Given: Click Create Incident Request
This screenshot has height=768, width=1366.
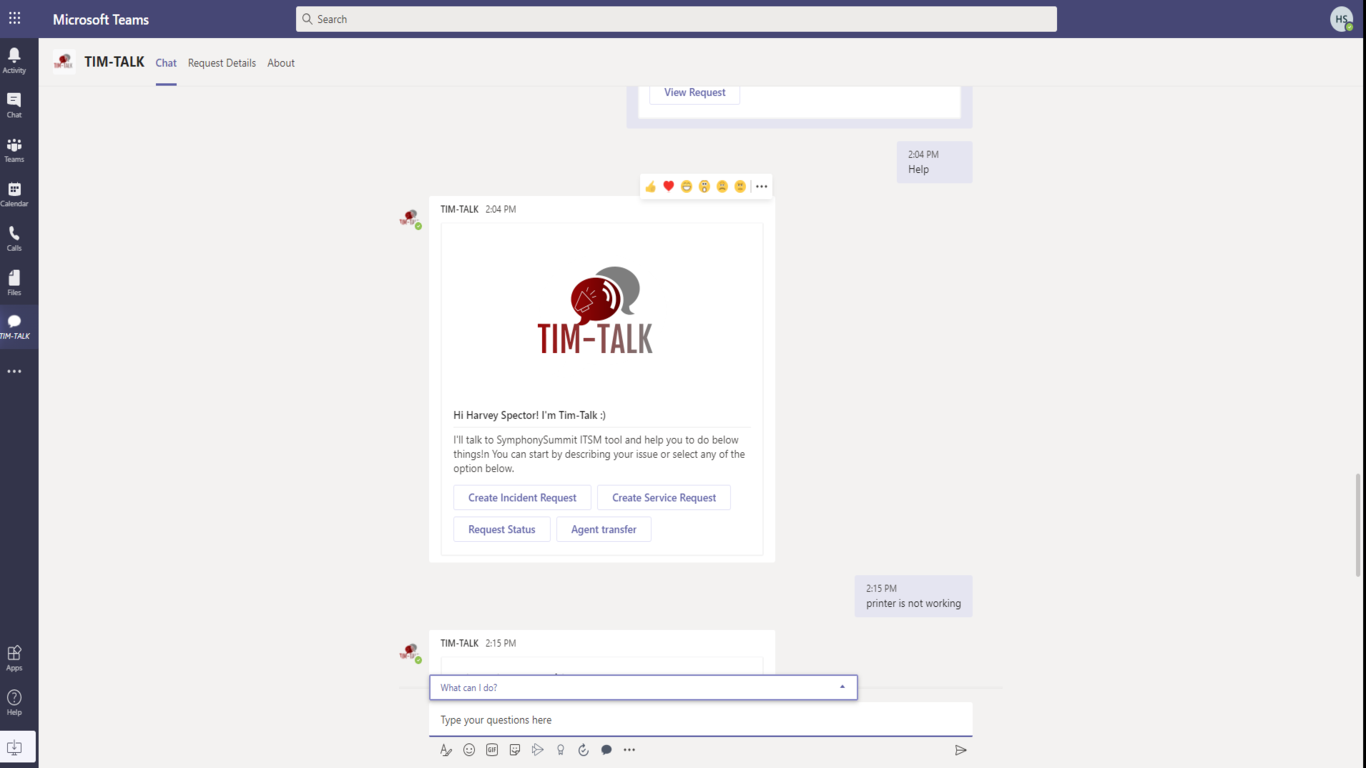Looking at the screenshot, I should [x=522, y=497].
